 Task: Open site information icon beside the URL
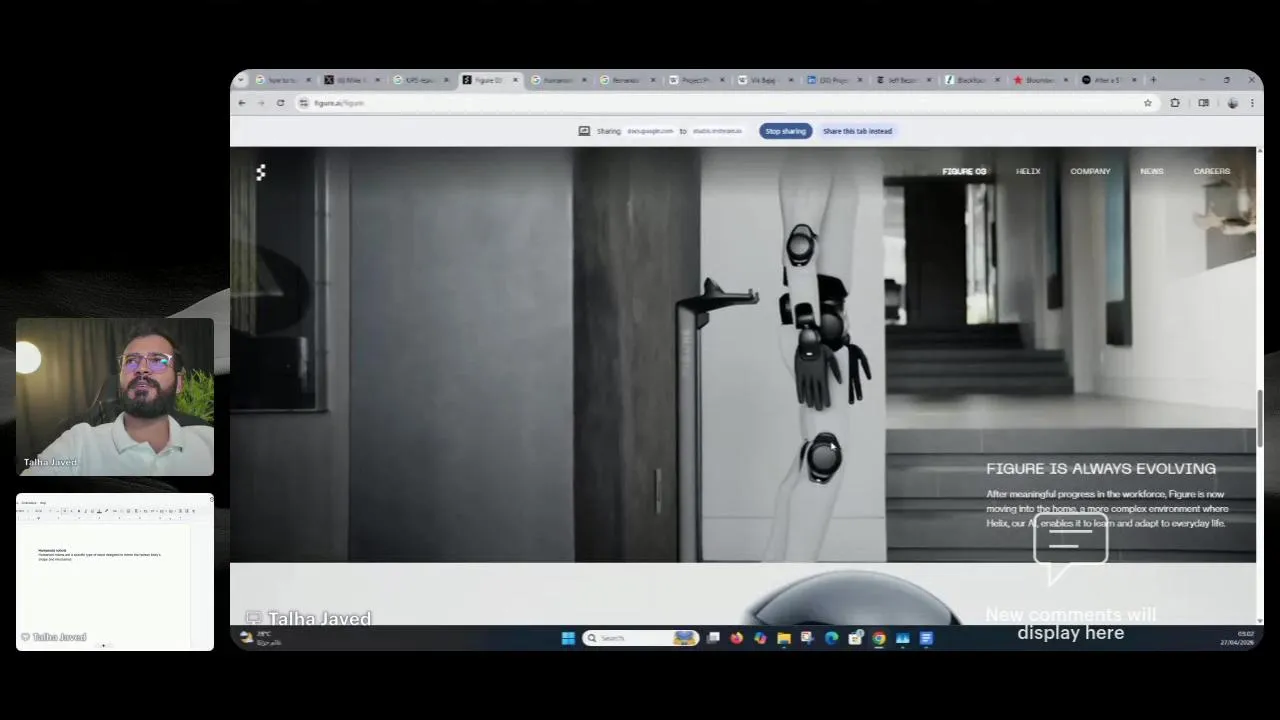tap(303, 103)
